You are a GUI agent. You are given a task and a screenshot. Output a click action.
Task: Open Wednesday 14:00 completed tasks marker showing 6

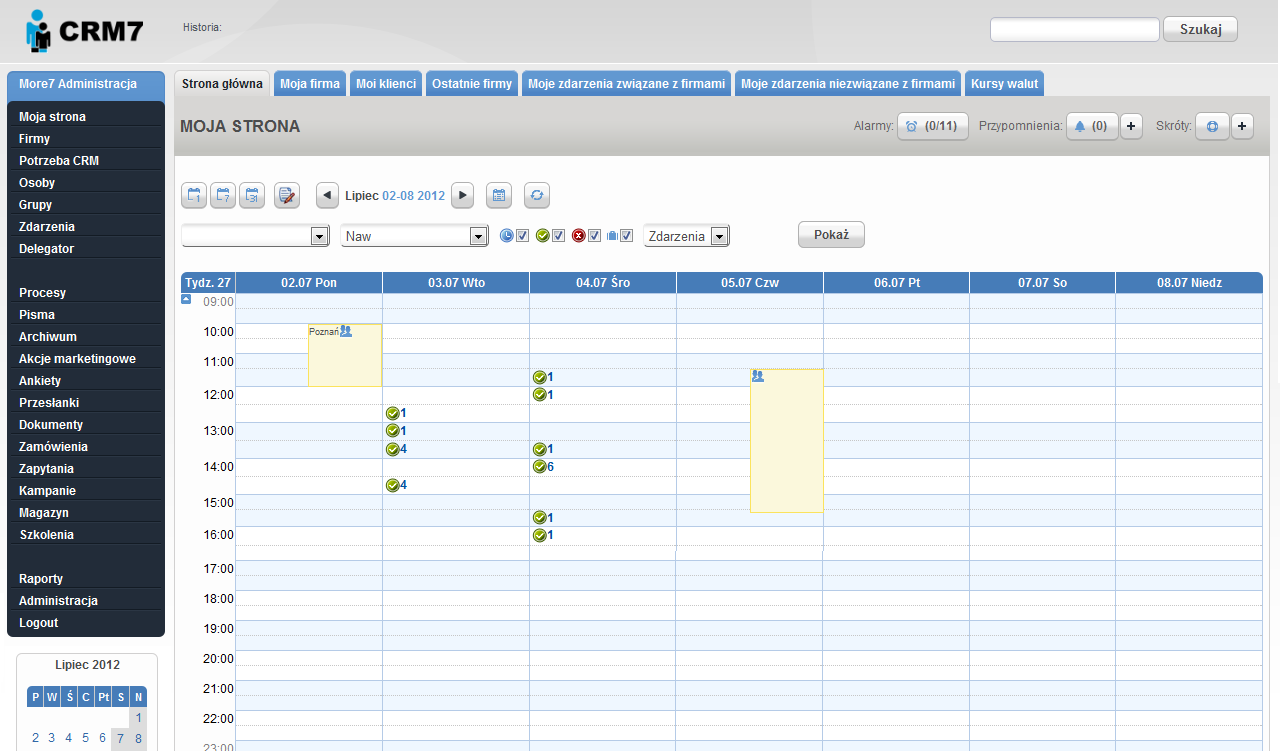click(x=545, y=467)
